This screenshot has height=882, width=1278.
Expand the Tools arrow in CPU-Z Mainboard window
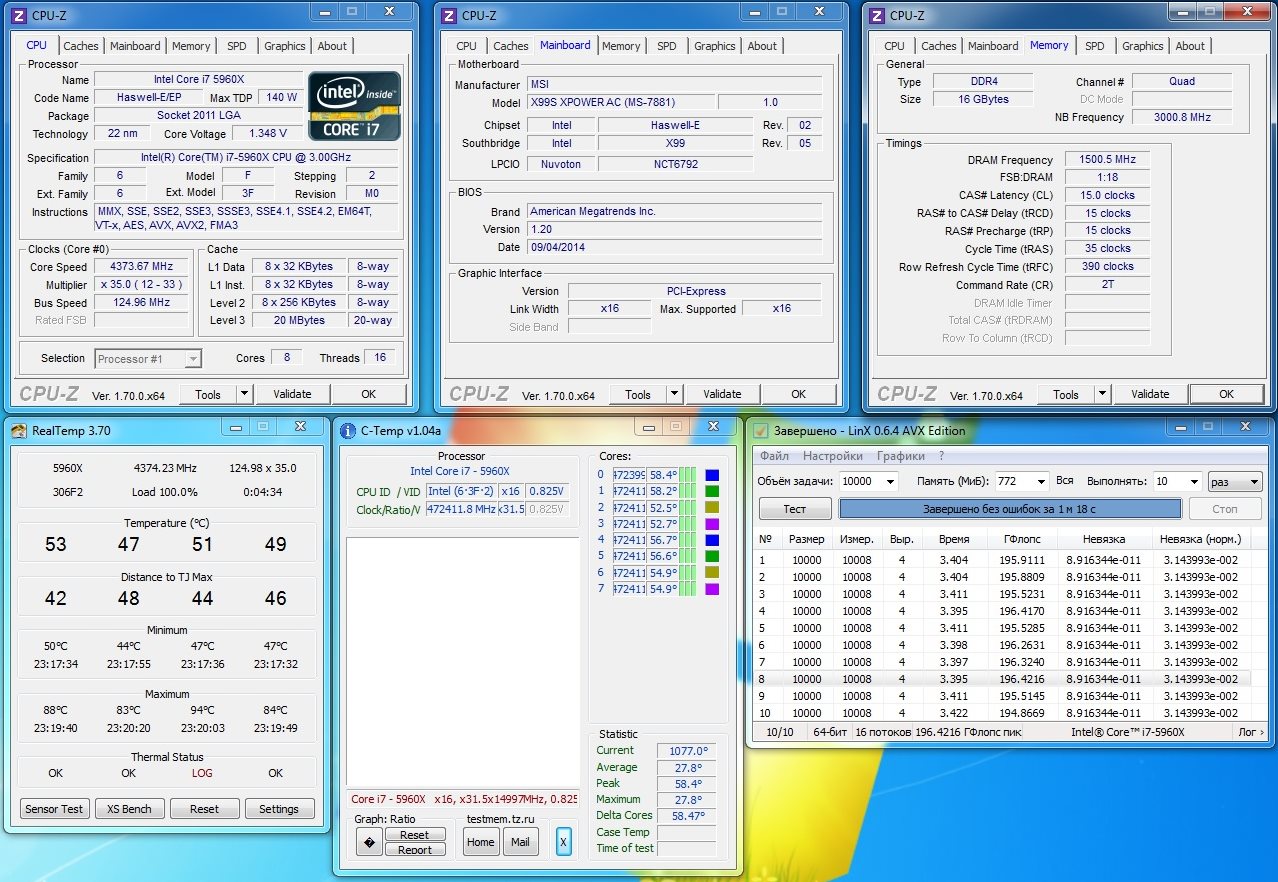(674, 394)
